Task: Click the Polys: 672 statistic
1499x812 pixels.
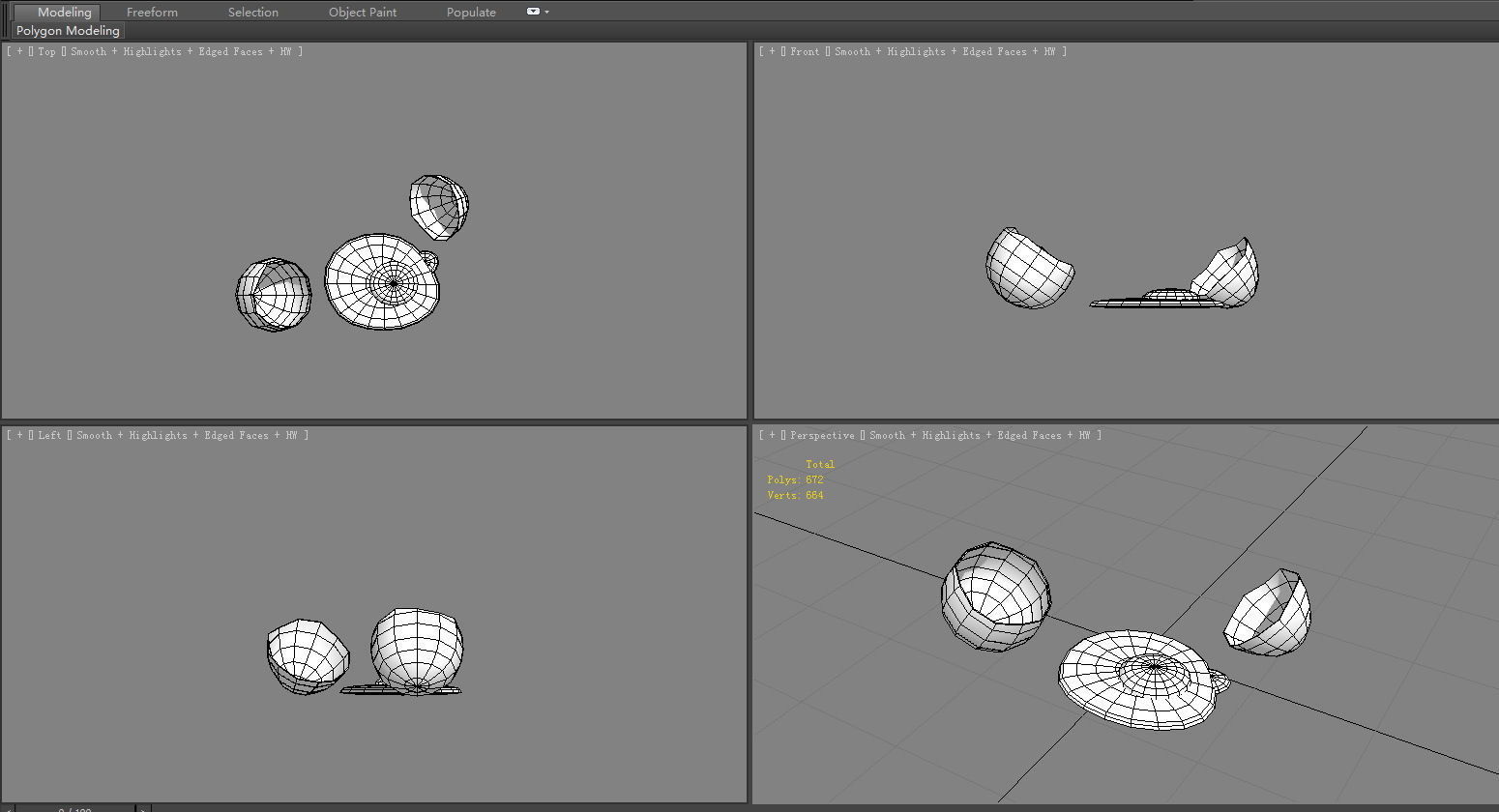Action: pyautogui.click(x=795, y=479)
